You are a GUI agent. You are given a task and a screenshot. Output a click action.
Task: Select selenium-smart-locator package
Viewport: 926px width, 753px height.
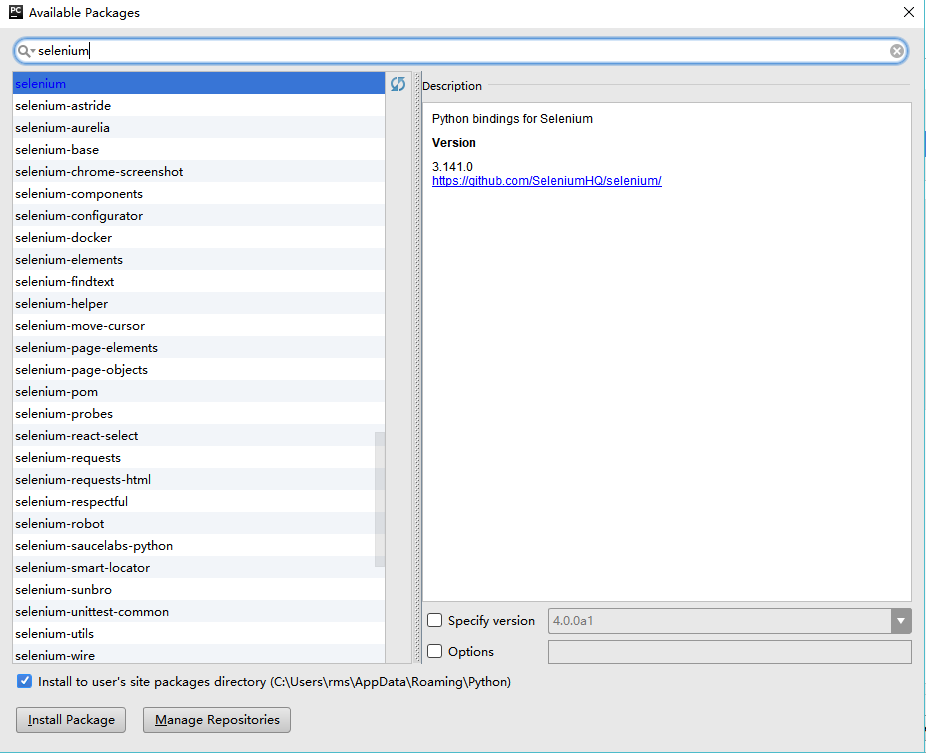pyautogui.click(x=199, y=568)
